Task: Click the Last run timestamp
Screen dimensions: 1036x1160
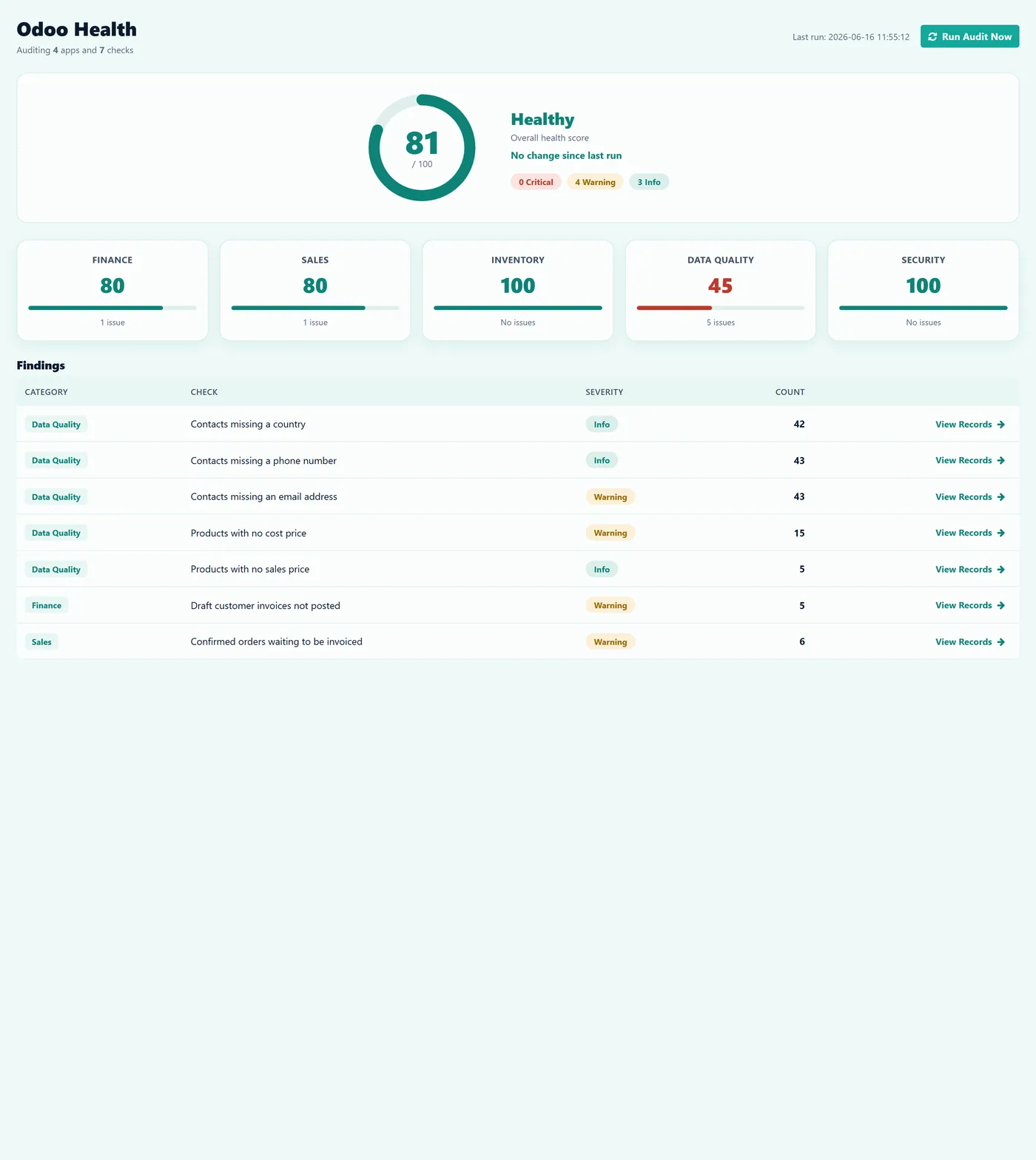Action: click(x=851, y=37)
